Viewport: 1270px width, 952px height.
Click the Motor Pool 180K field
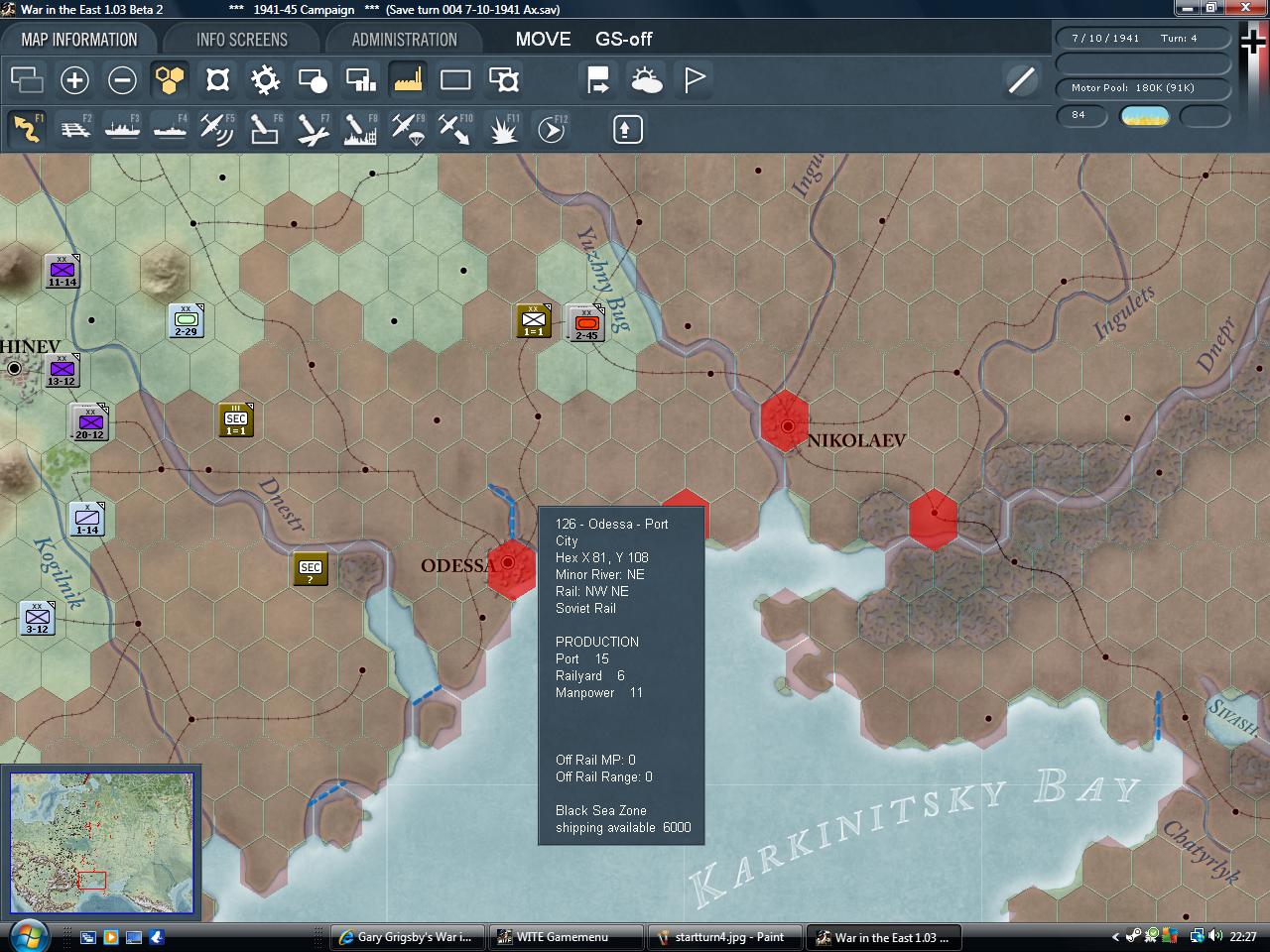1143,88
